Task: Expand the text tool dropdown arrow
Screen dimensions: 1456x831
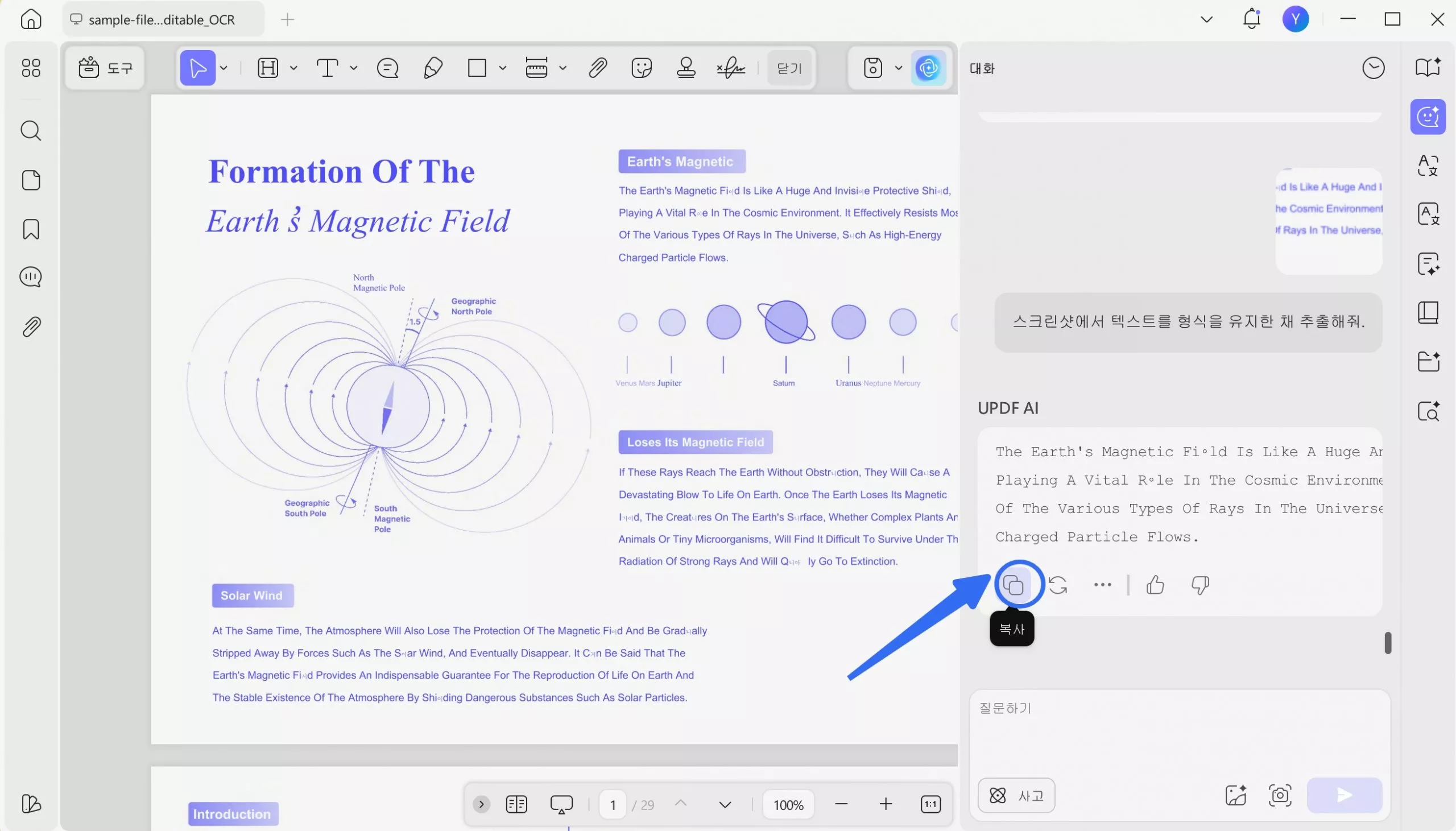Action: 354,68
